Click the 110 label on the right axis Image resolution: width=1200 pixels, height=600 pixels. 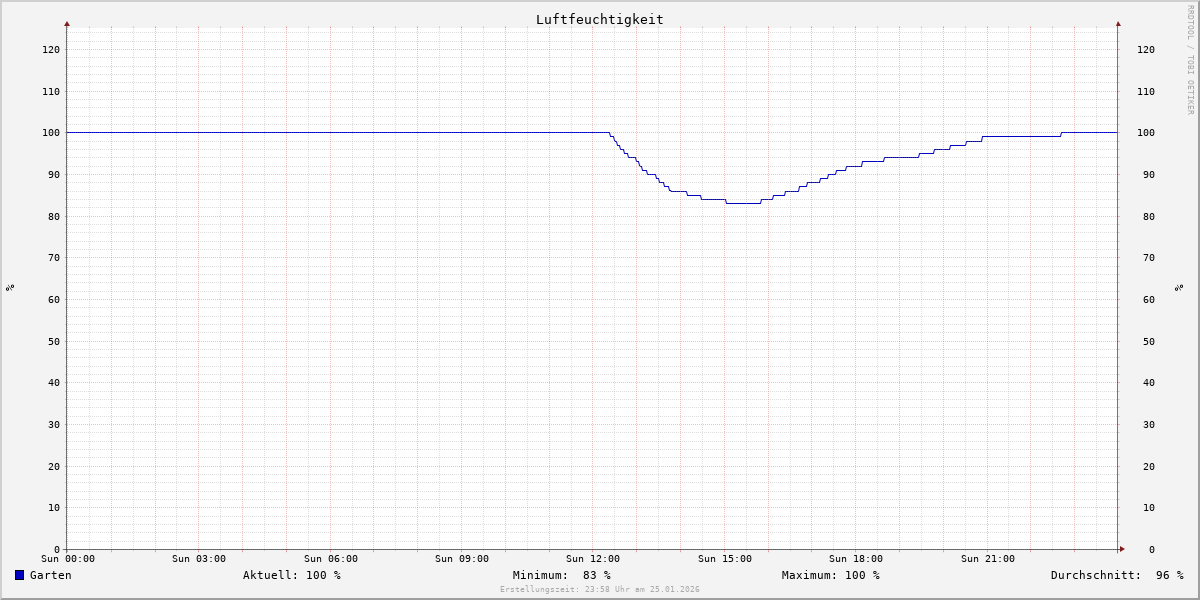[1146, 91]
